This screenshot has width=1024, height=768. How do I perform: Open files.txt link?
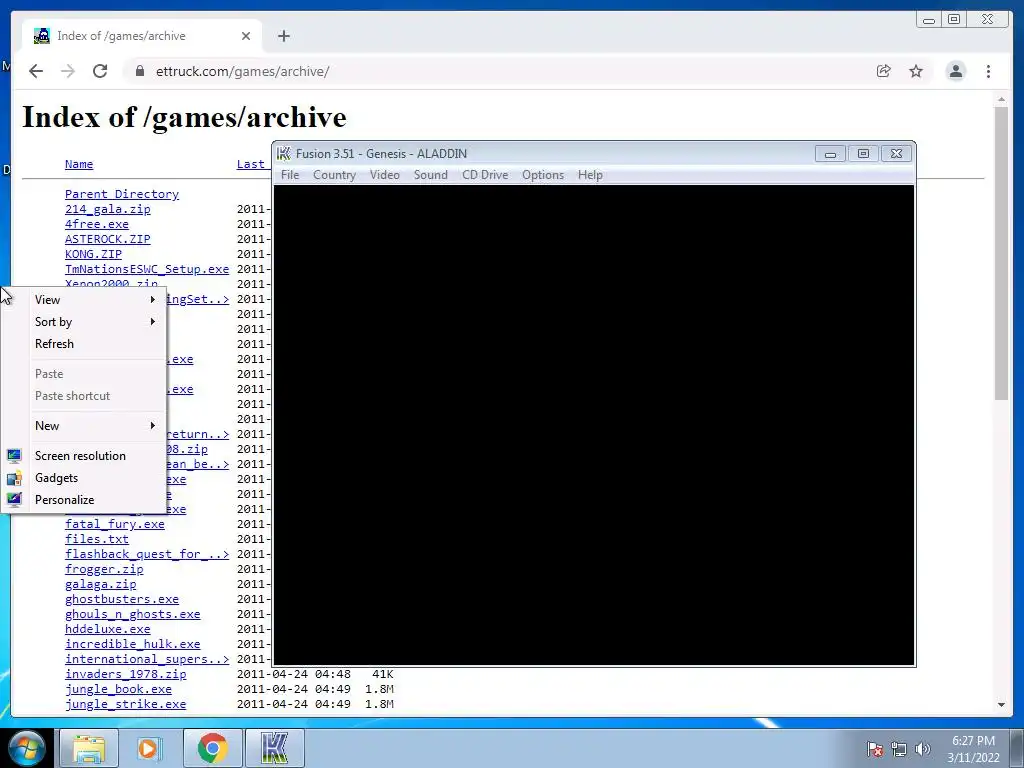click(97, 539)
